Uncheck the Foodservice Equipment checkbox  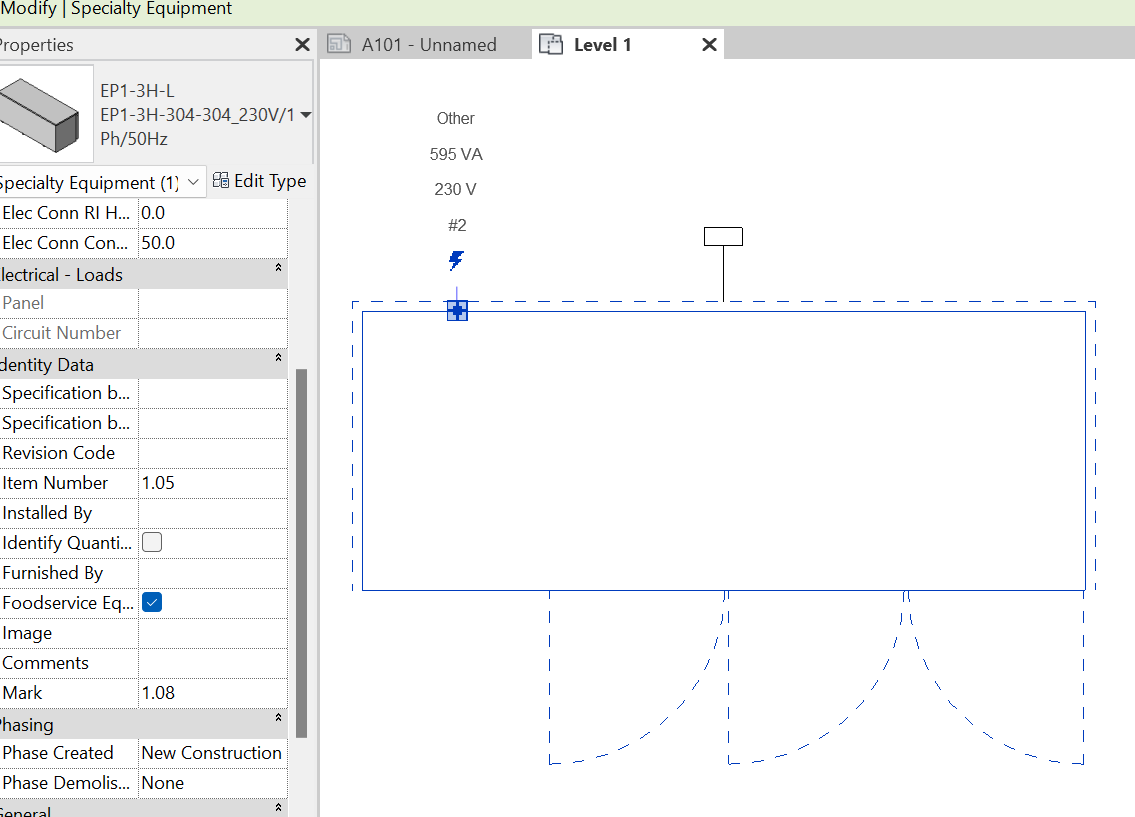pos(151,602)
